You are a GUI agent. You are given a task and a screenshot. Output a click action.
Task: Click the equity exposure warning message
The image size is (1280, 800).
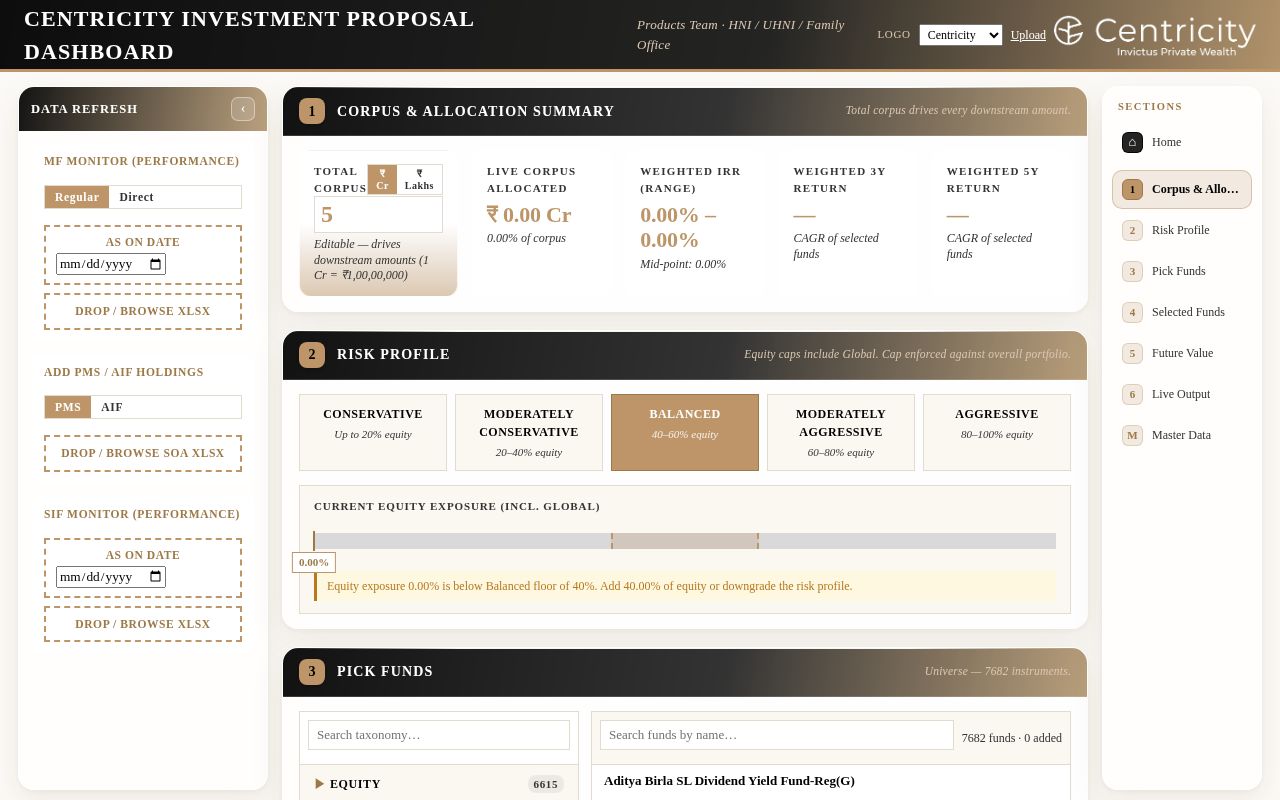point(685,586)
